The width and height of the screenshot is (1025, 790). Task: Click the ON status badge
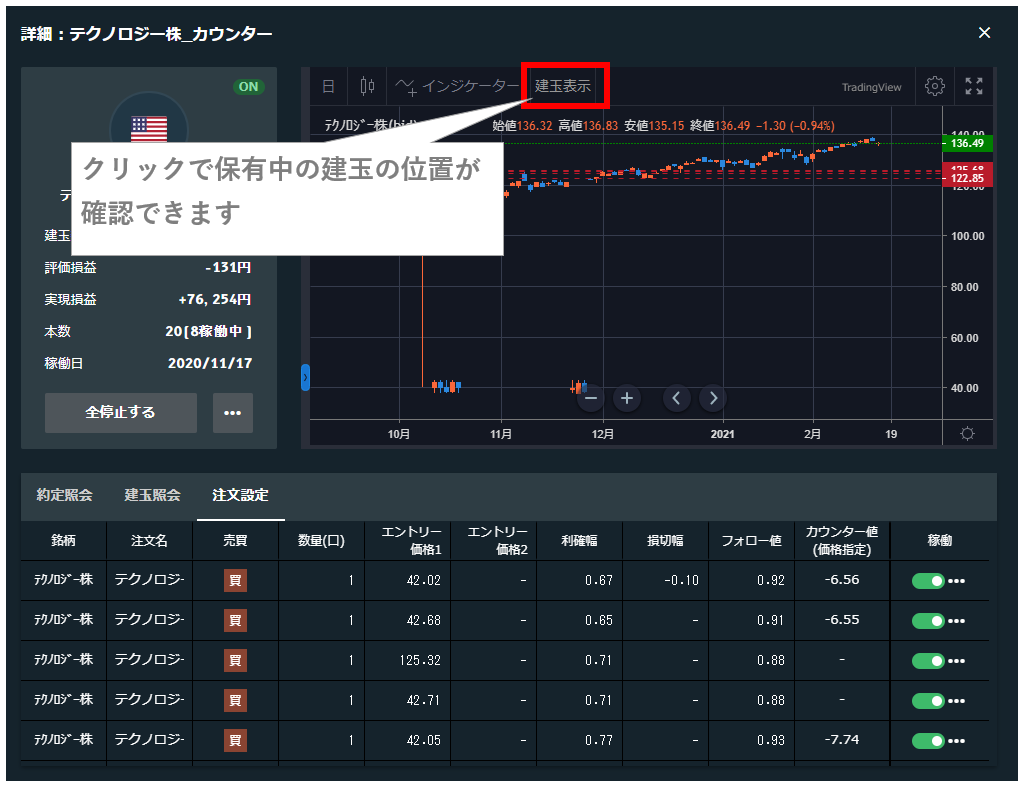[248, 87]
